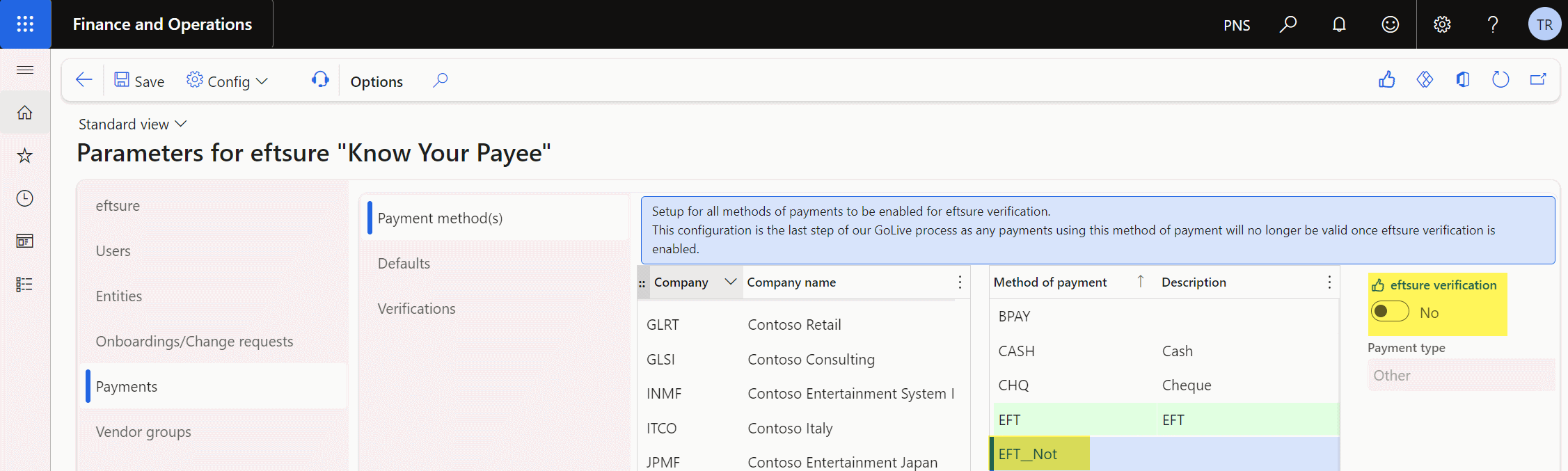Expand the navigation pane hamburger icon
The width and height of the screenshot is (1568, 471).
pos(25,70)
